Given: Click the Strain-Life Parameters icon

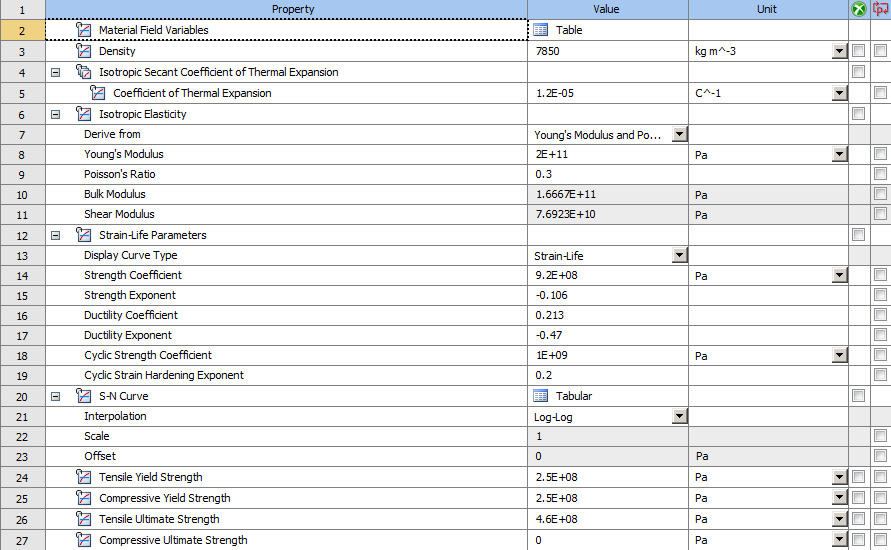Looking at the screenshot, I should pos(84,235).
